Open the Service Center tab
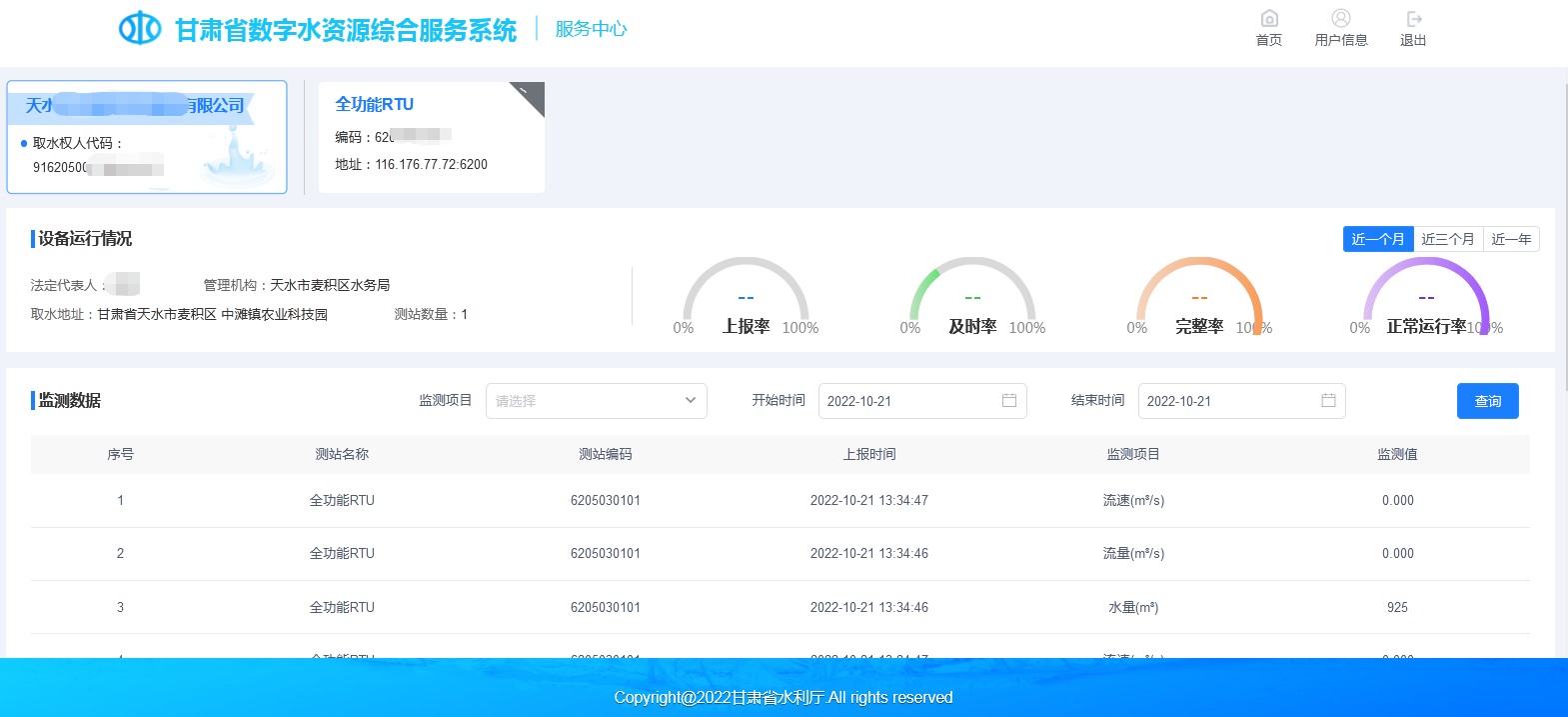Viewport: 1568px width, 717px height. (591, 29)
